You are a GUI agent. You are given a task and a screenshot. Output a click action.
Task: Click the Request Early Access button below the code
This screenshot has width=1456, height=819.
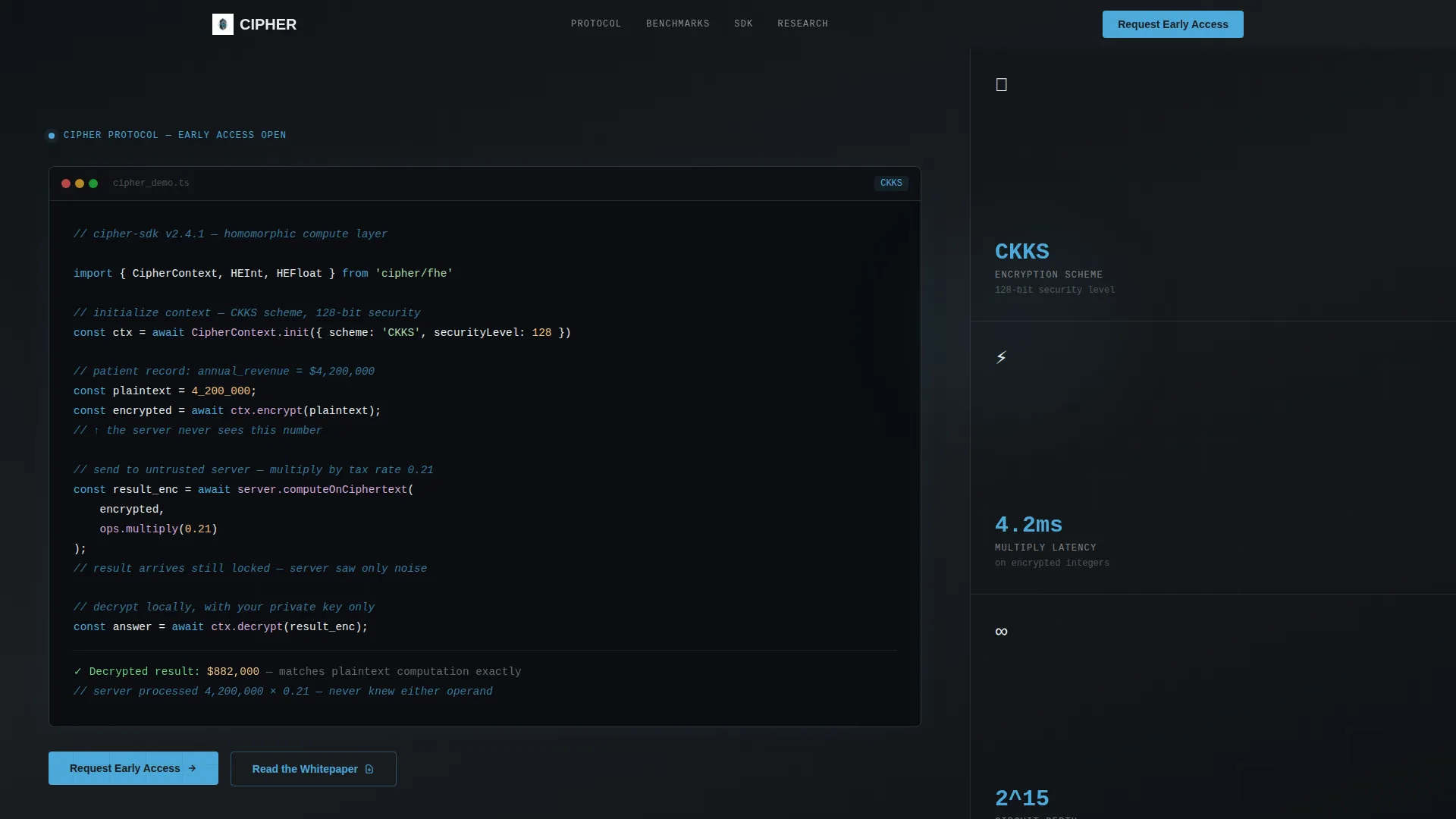(x=133, y=768)
